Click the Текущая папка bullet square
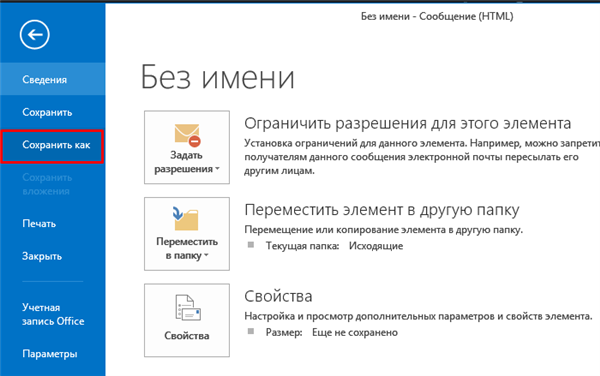The width and height of the screenshot is (600, 376). (x=251, y=245)
